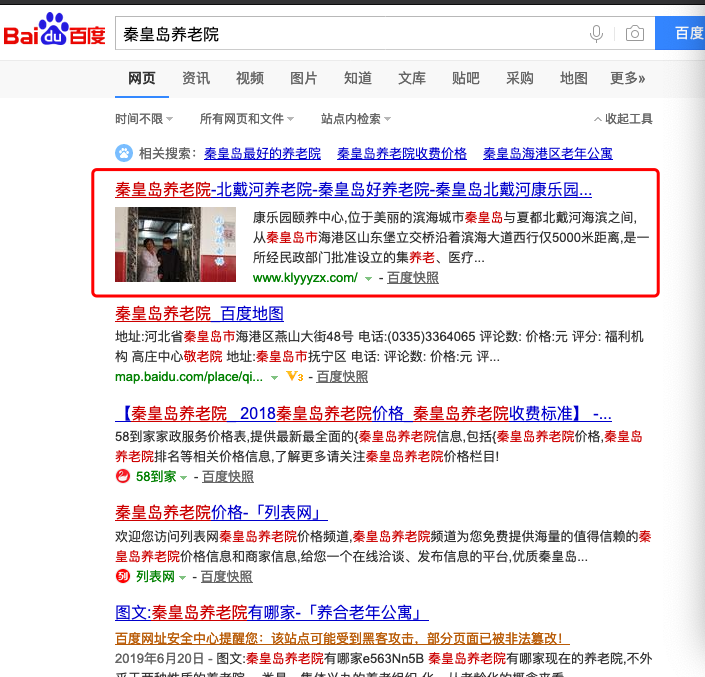Open image search camera icon
705x677 pixels.
[x=634, y=34]
